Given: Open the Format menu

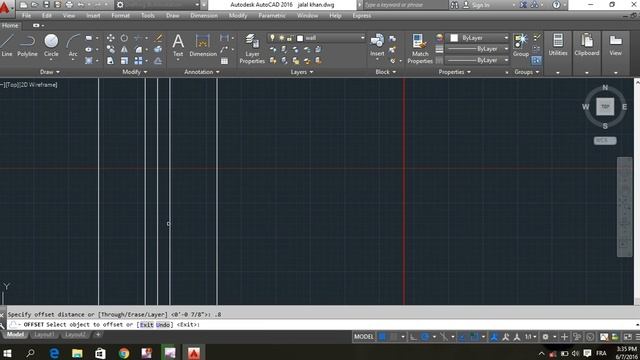Looking at the screenshot, I should click(x=120, y=16).
